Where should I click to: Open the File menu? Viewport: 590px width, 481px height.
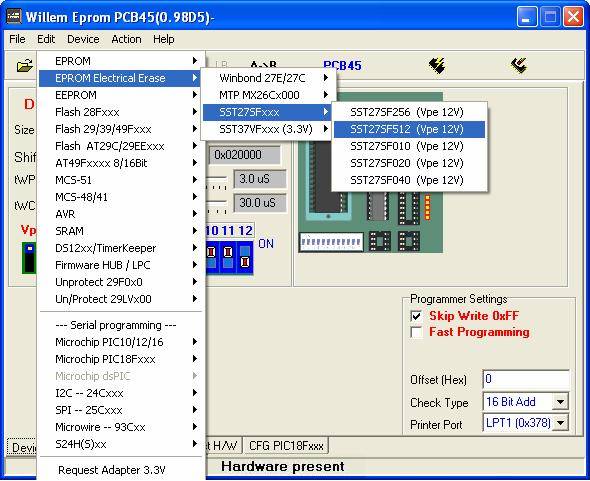click(17, 39)
